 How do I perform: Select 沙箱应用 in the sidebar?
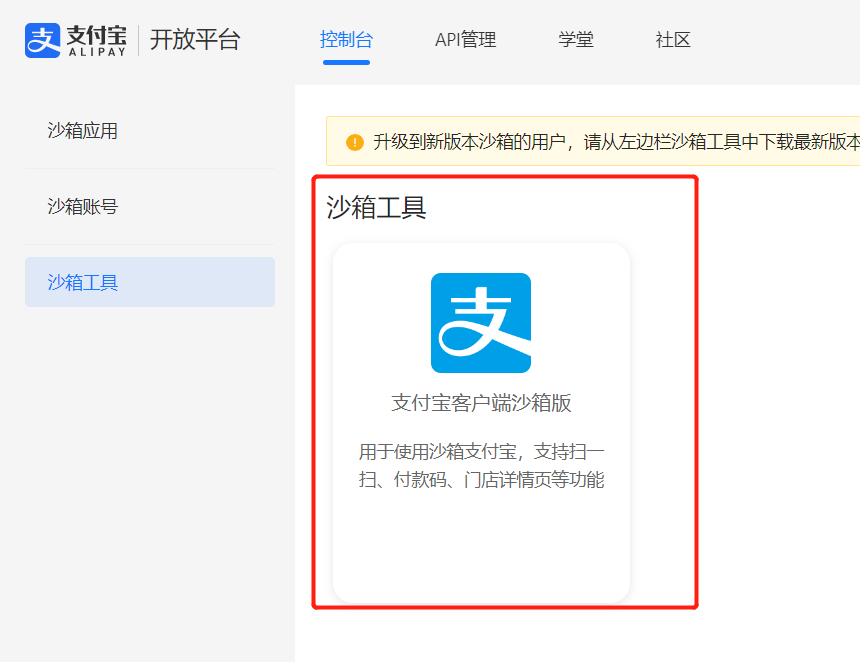coord(82,131)
